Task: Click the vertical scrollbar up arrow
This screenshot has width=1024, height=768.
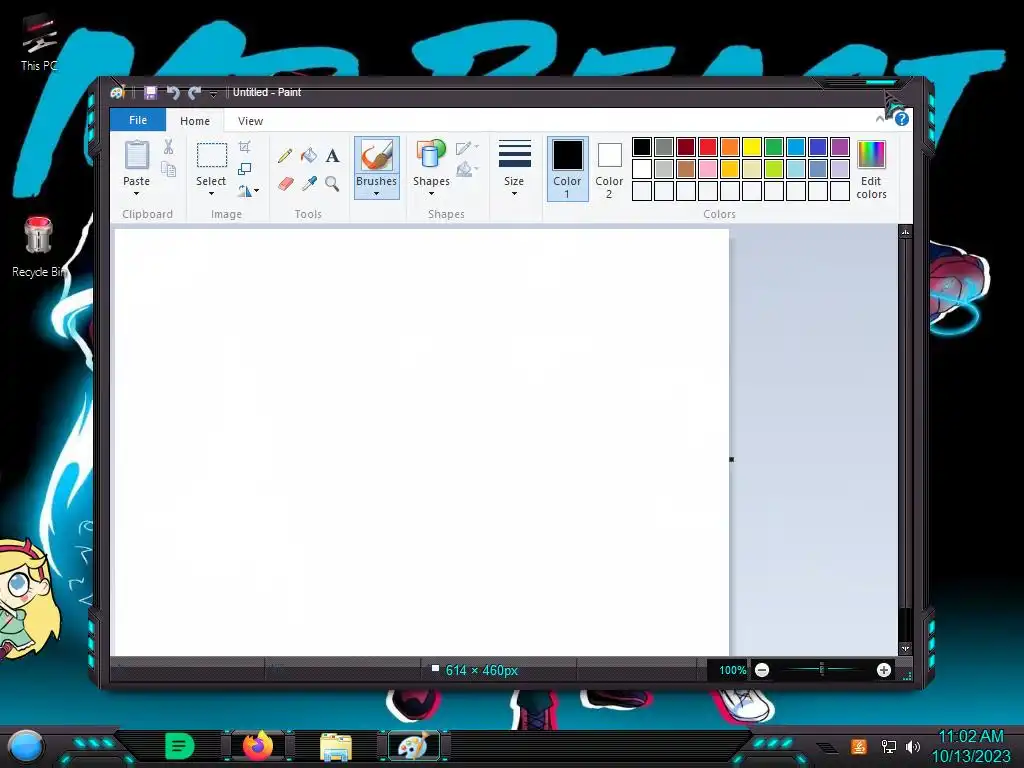Action: (905, 232)
